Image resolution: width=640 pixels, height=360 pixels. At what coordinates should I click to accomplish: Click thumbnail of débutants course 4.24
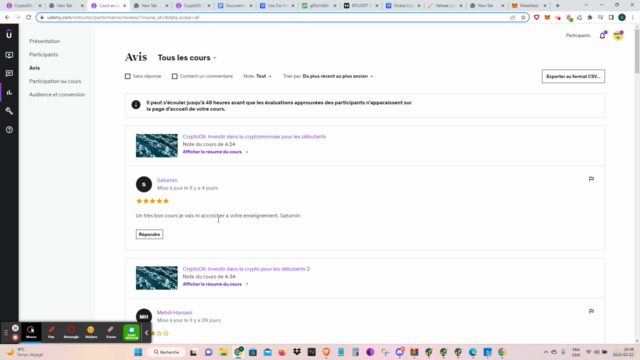(157, 146)
